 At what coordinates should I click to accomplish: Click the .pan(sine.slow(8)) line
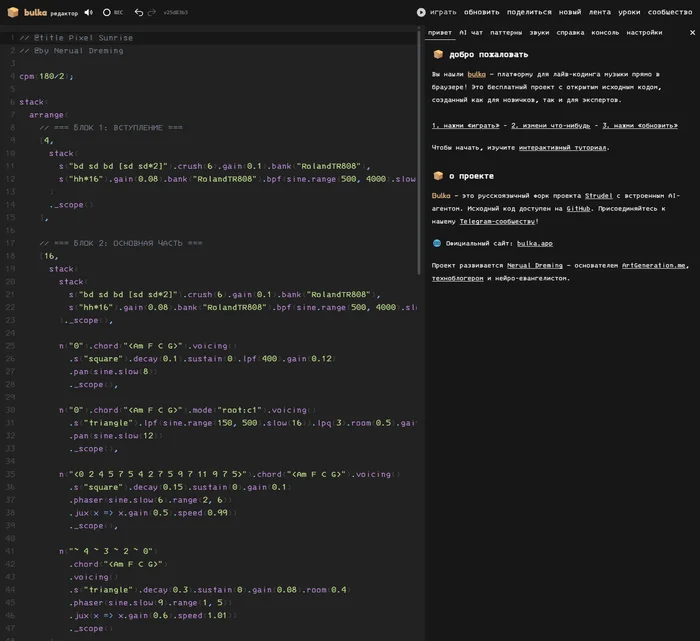click(113, 371)
